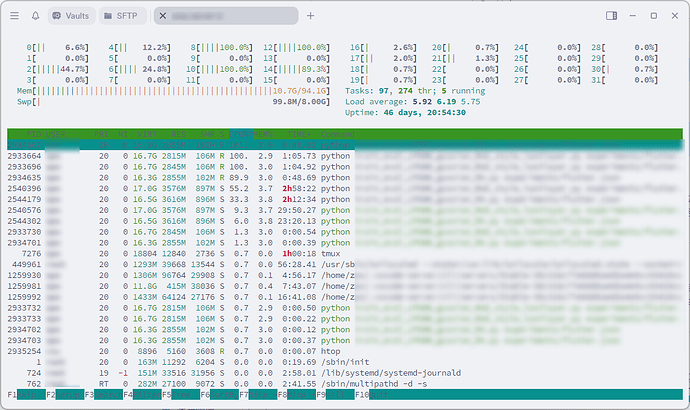Select the htop process row
Viewport: 690px width, 410px height.
(345, 351)
